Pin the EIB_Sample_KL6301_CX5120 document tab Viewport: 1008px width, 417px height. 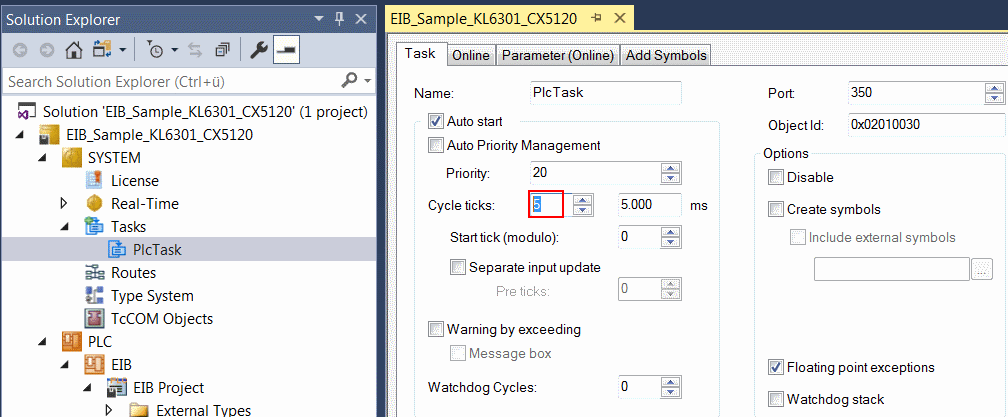[x=597, y=18]
